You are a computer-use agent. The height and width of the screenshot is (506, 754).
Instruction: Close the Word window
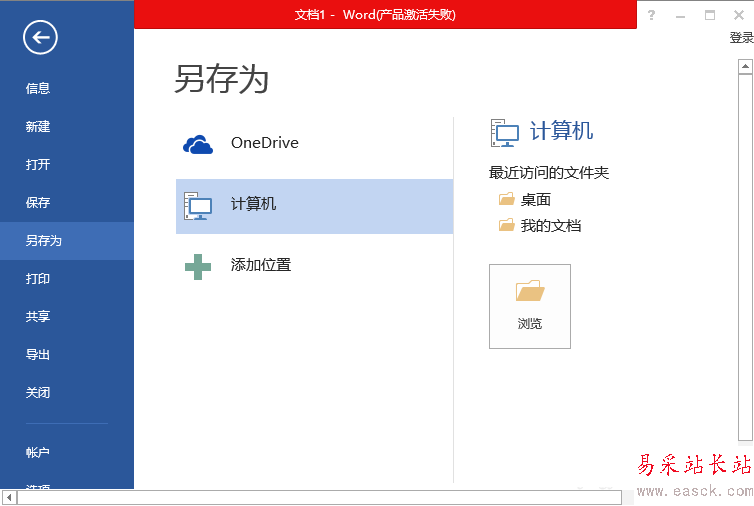pyautogui.click(x=739, y=15)
